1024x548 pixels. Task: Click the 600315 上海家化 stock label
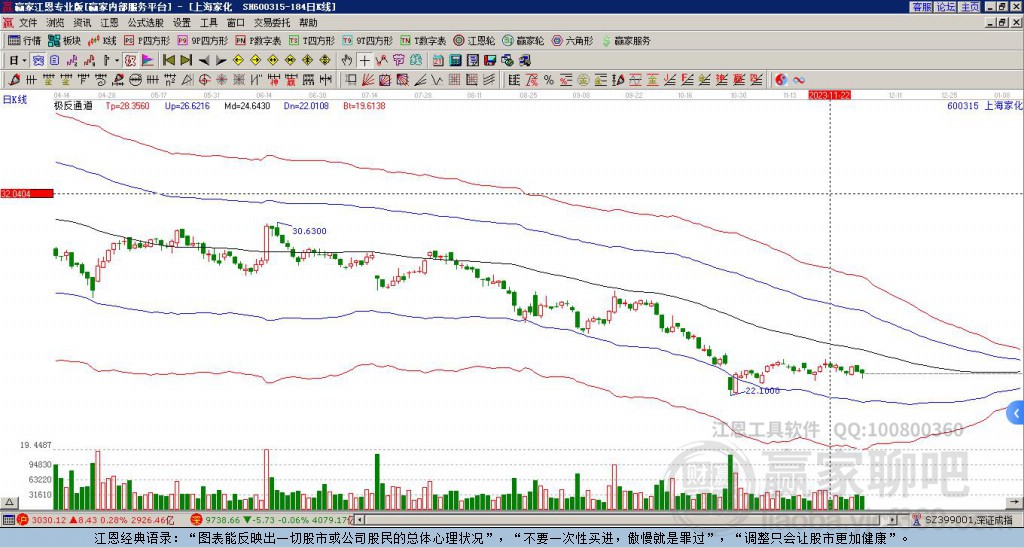tap(984, 106)
